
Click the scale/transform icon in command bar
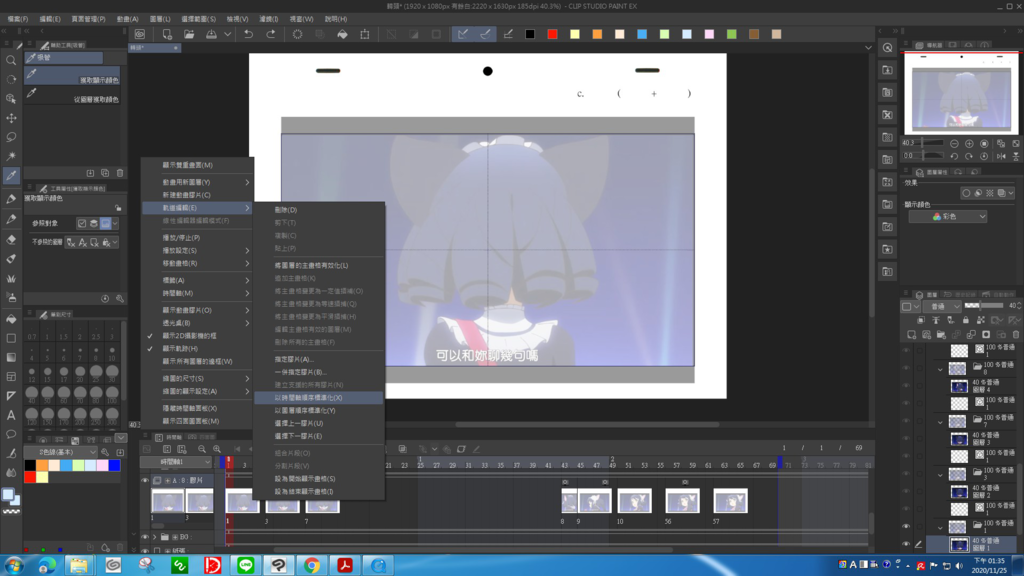[x=364, y=34]
